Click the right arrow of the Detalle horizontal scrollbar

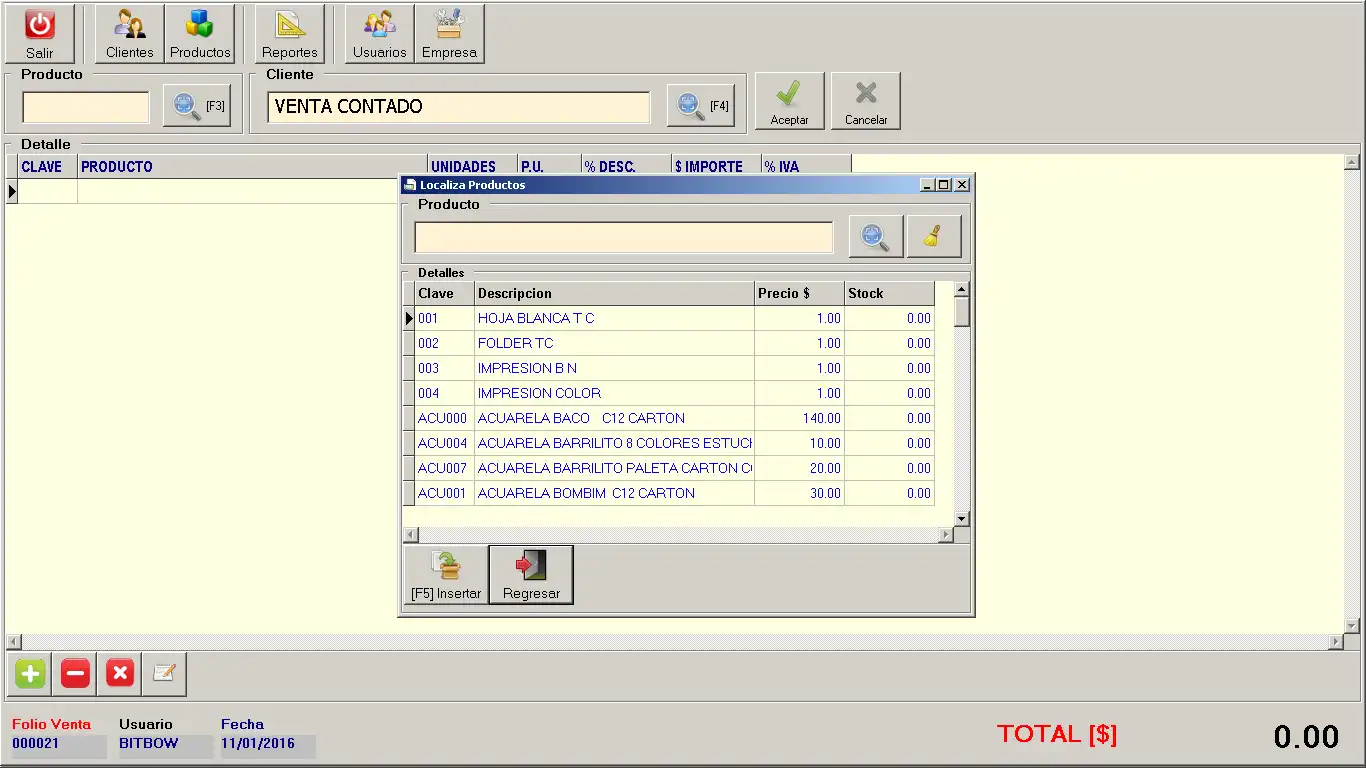click(x=1336, y=642)
